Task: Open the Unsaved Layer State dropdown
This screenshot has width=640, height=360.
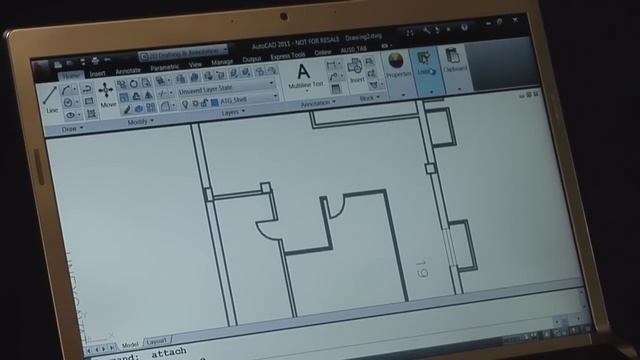Action: pos(226,87)
